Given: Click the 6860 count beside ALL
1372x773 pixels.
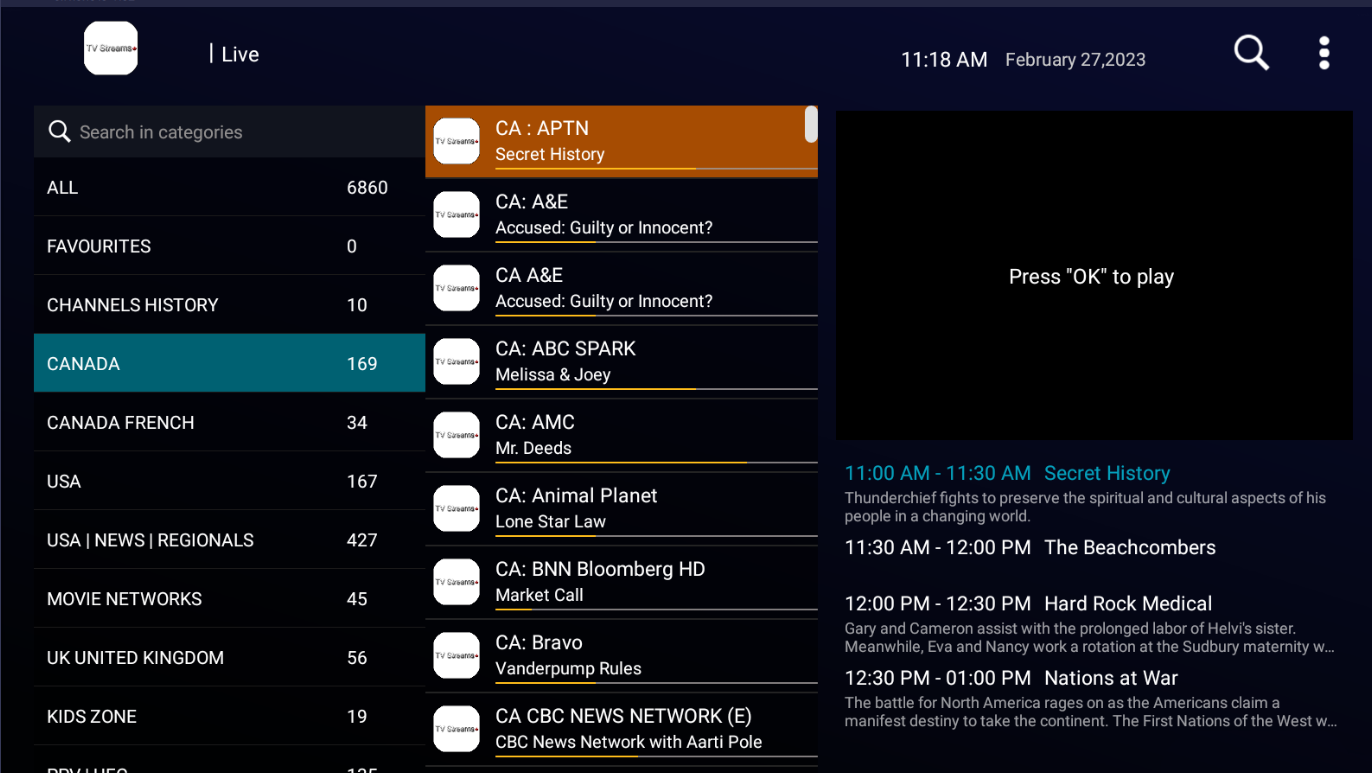Looking at the screenshot, I should (x=367, y=187).
